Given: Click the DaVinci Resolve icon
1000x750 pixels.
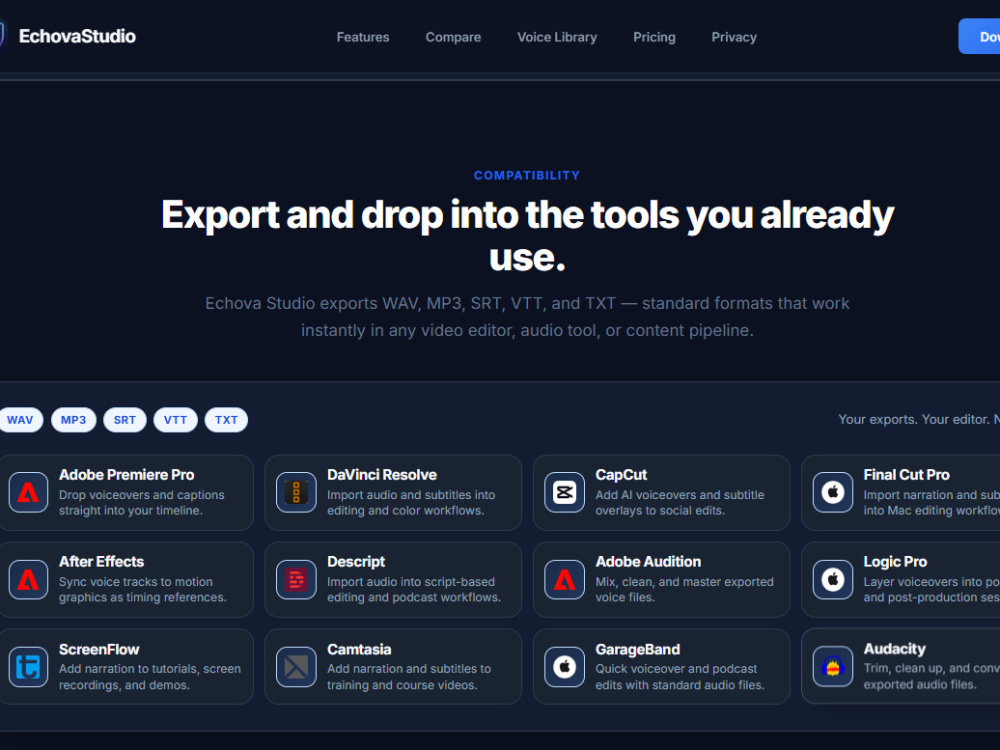Looking at the screenshot, I should (296, 492).
